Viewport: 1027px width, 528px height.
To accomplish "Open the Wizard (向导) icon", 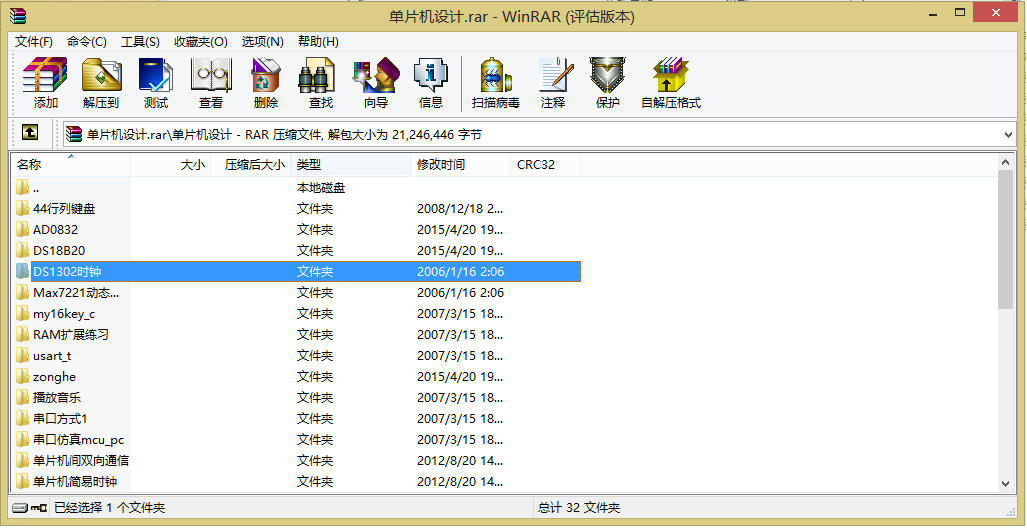I will (376, 83).
